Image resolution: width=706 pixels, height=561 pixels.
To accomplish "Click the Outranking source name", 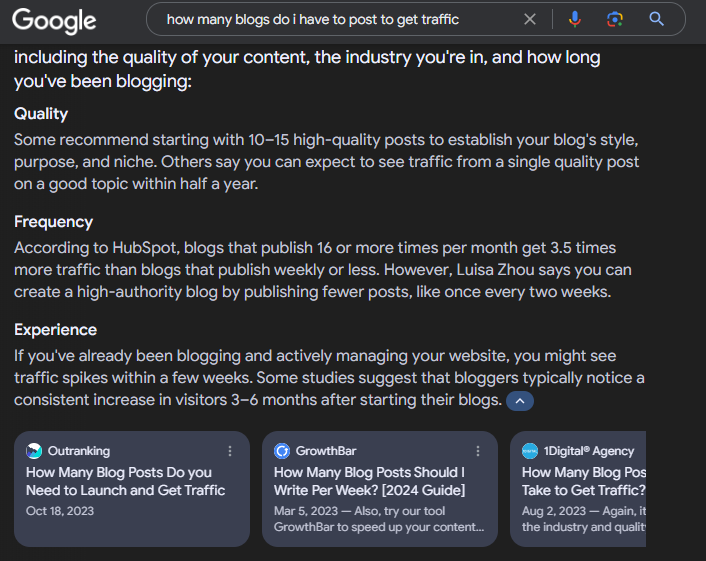I will click(x=78, y=451).
